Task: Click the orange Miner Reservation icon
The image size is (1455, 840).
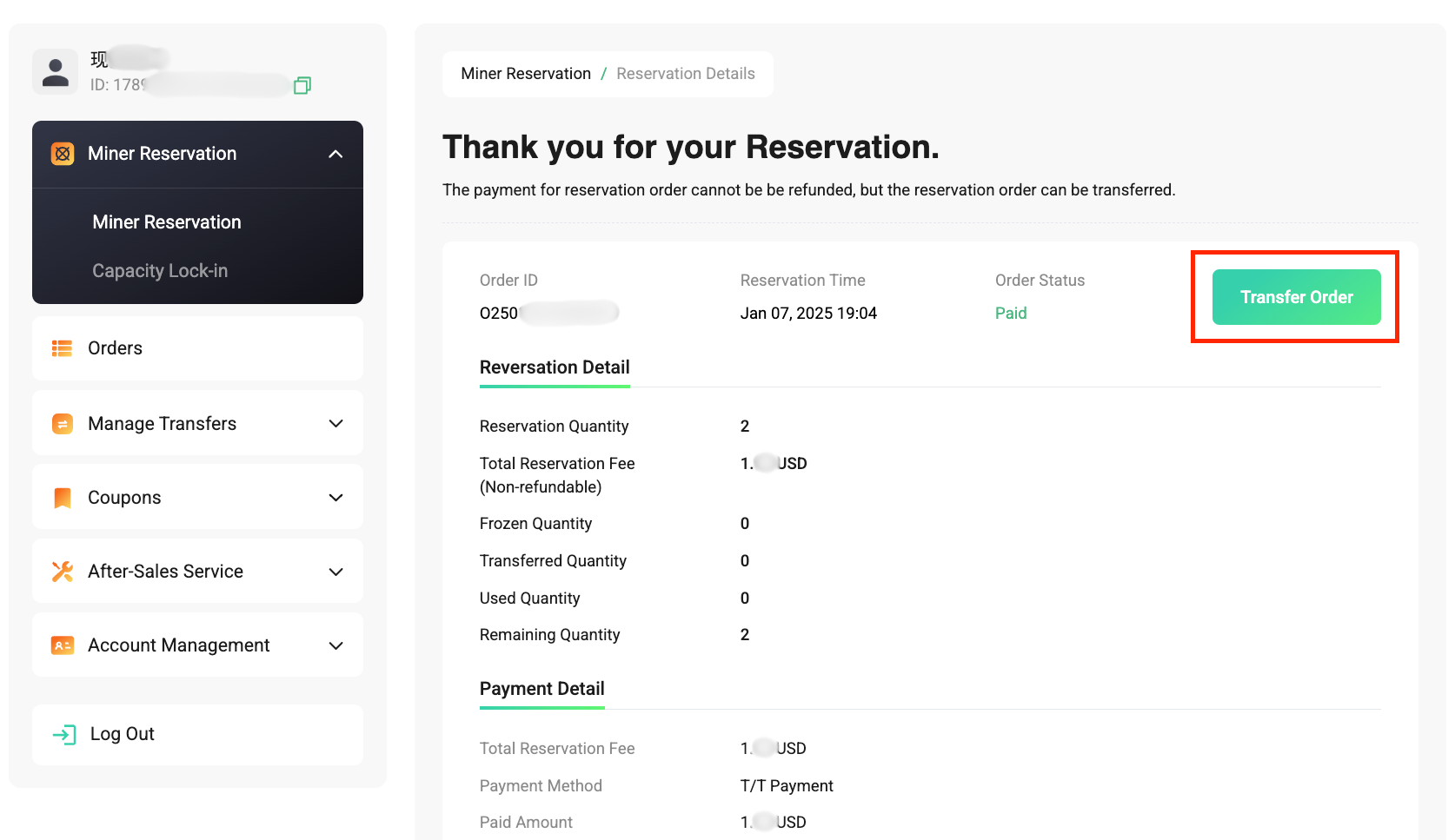Action: tap(63, 154)
